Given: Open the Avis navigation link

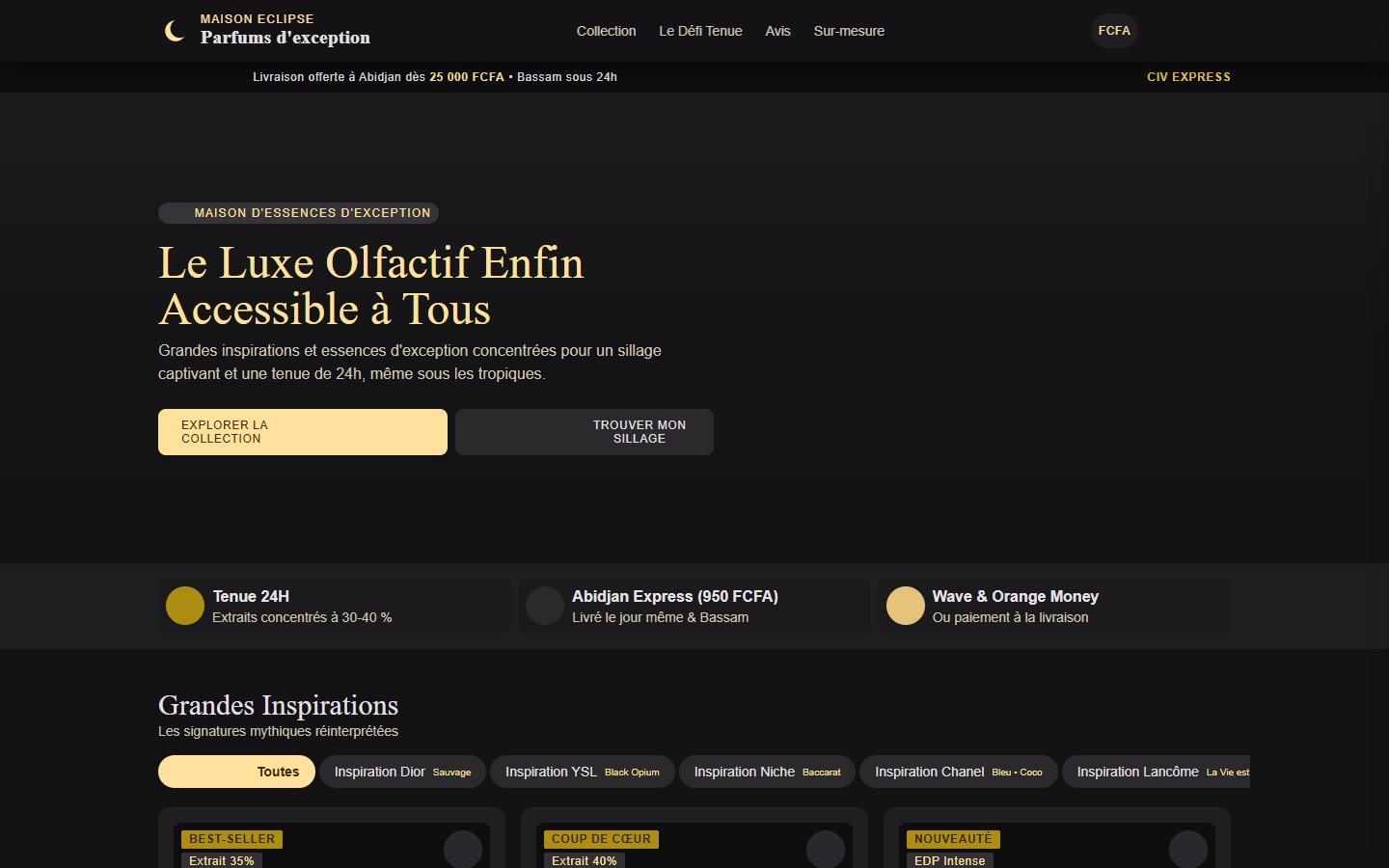Looking at the screenshot, I should coord(777,31).
